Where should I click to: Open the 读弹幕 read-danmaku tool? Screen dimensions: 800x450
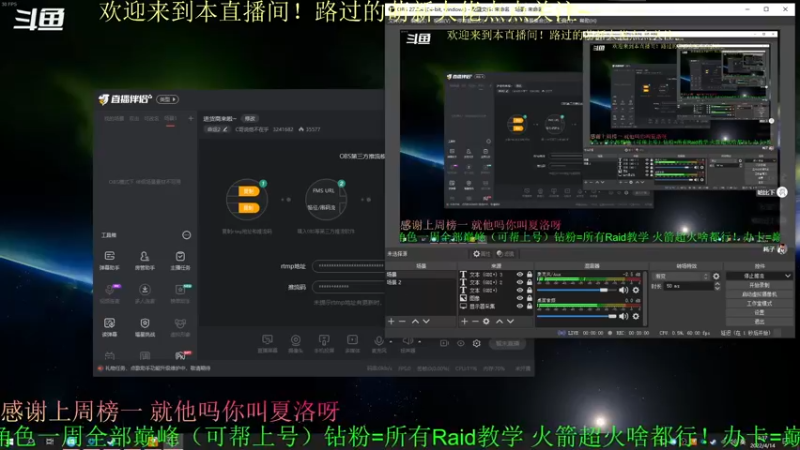[110, 327]
